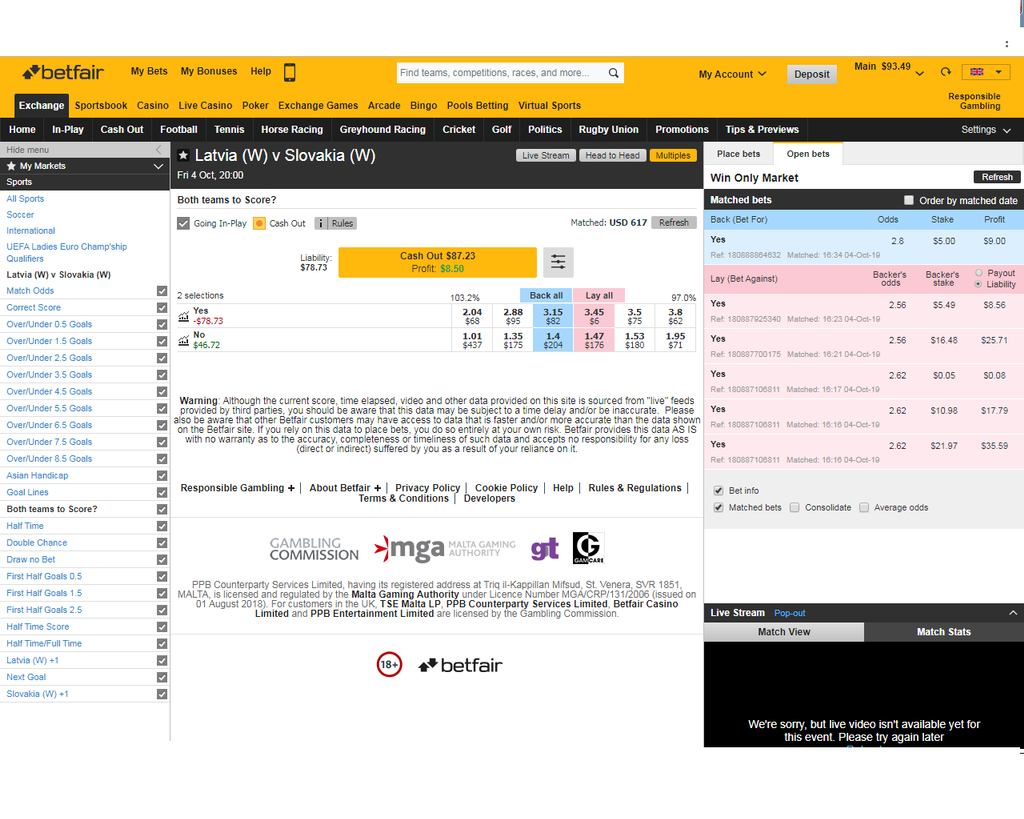
Task: Click Refresh in the Win Only Market panel
Action: tap(997, 177)
